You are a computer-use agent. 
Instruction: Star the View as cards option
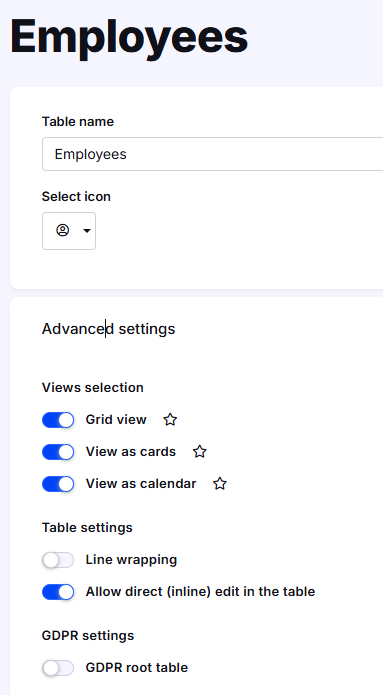(200, 452)
